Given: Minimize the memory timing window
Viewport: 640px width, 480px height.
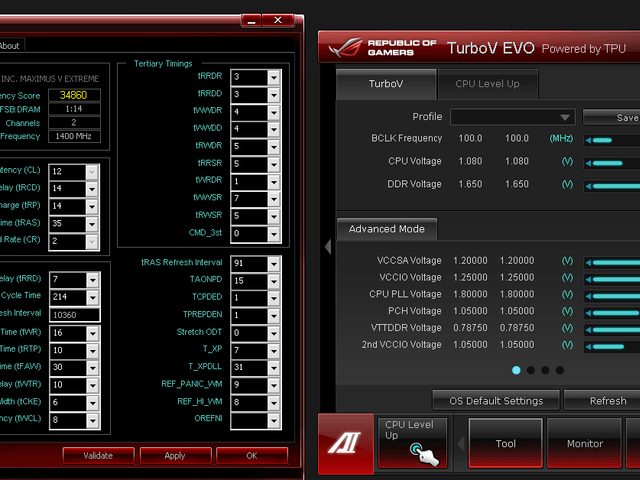Looking at the screenshot, I should tap(251, 20).
